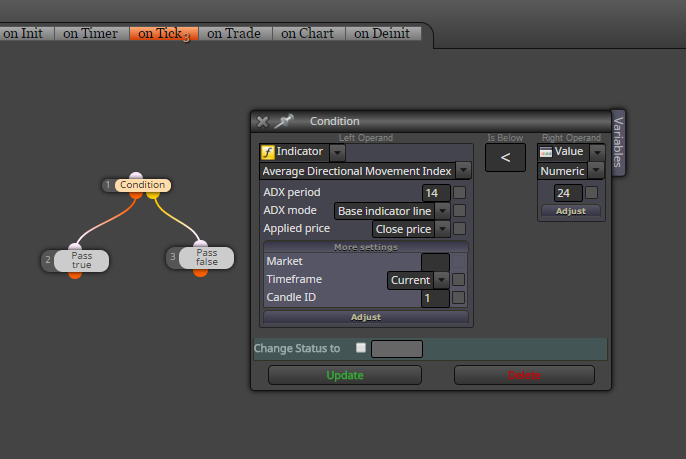686x459 pixels.
Task: Open Right Operand Value dropdown
Action: [x=597, y=153]
